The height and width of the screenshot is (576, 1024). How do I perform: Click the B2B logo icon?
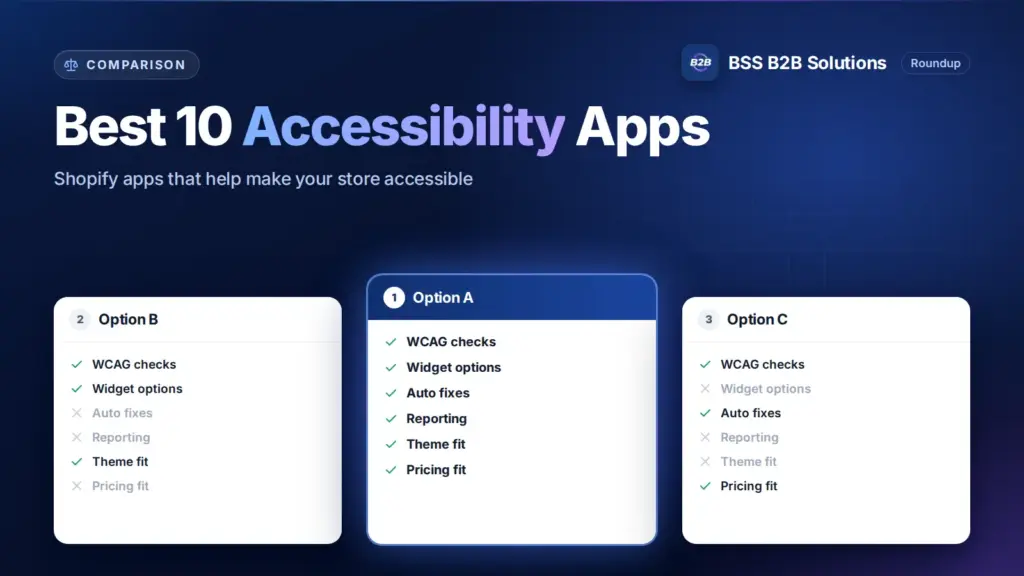(x=700, y=63)
